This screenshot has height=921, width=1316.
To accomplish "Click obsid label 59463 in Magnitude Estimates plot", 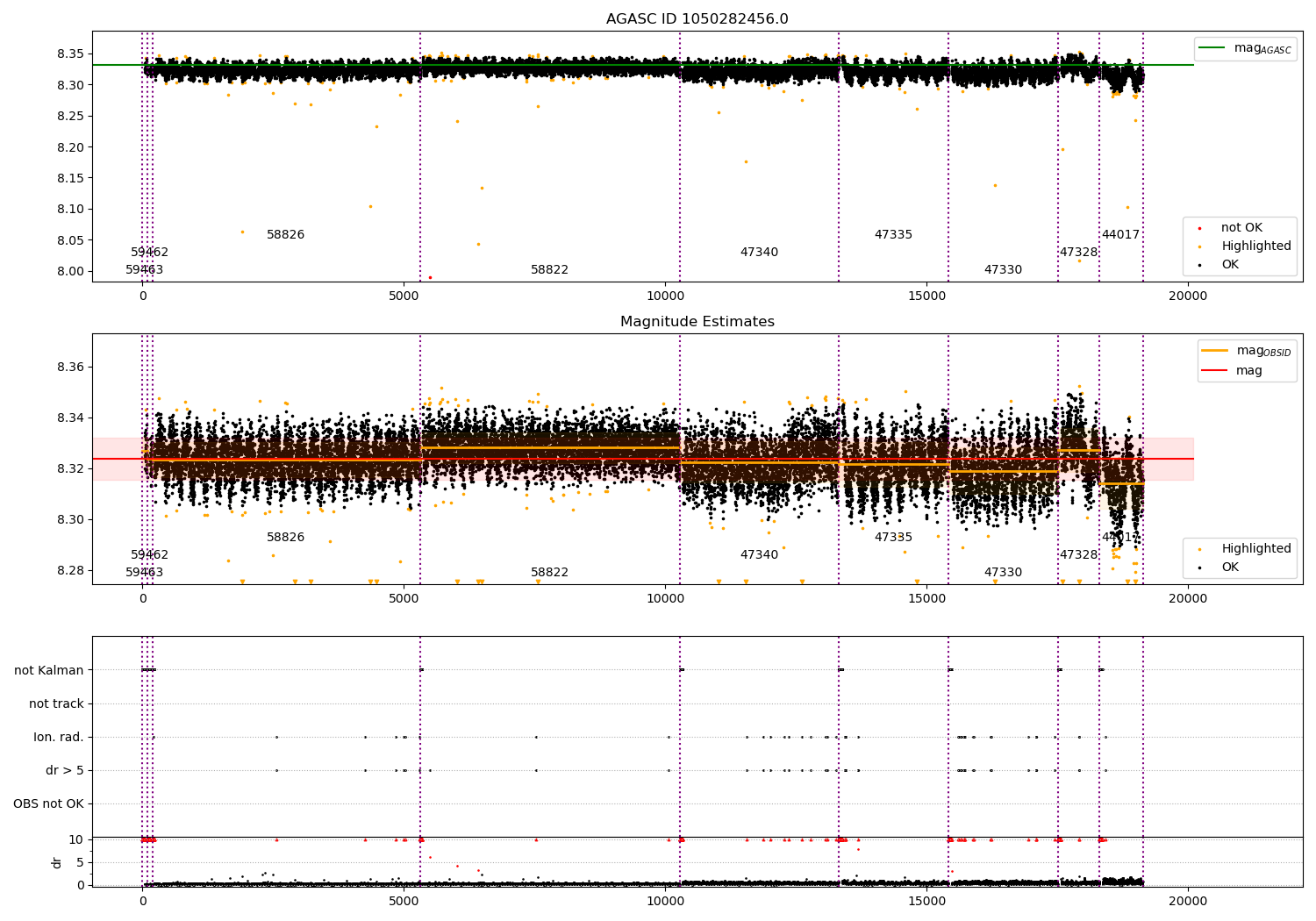I will coord(144,573).
